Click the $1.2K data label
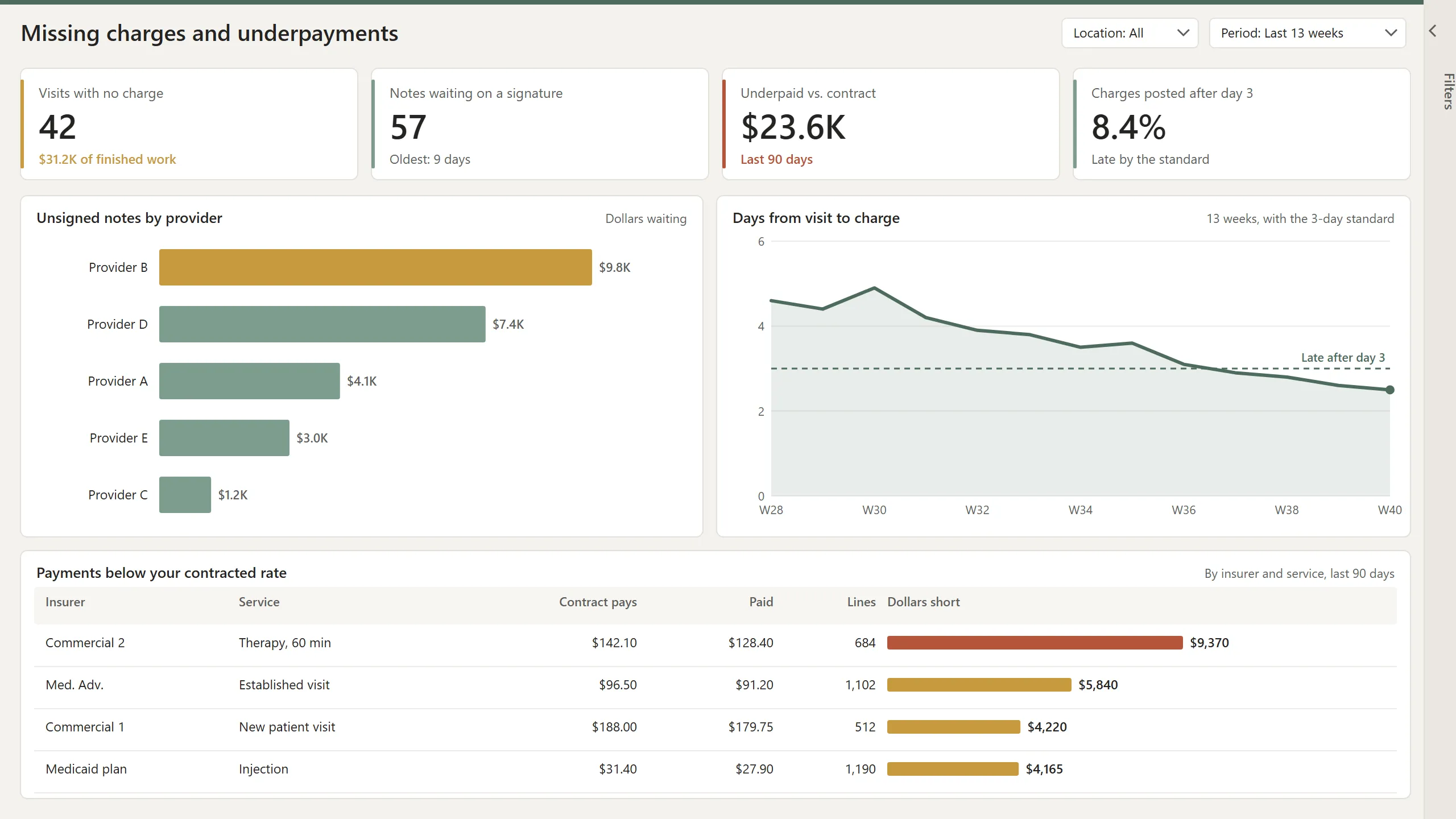Image resolution: width=1456 pixels, height=819 pixels. [x=233, y=495]
